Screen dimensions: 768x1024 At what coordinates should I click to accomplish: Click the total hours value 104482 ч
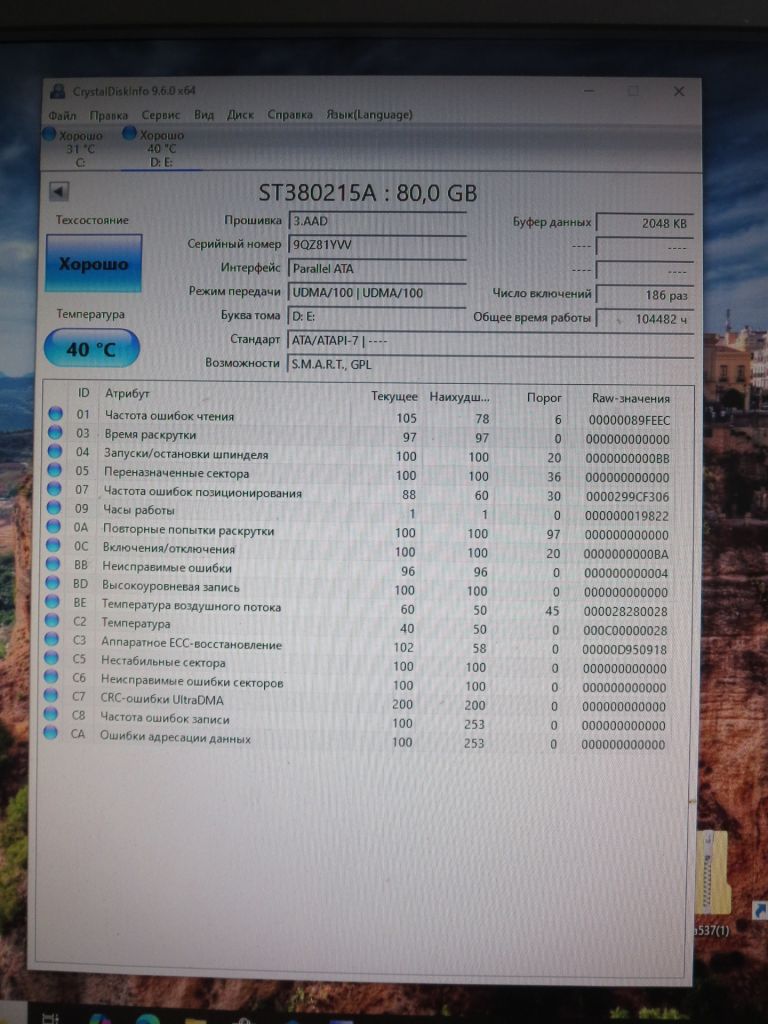pyautogui.click(x=645, y=319)
